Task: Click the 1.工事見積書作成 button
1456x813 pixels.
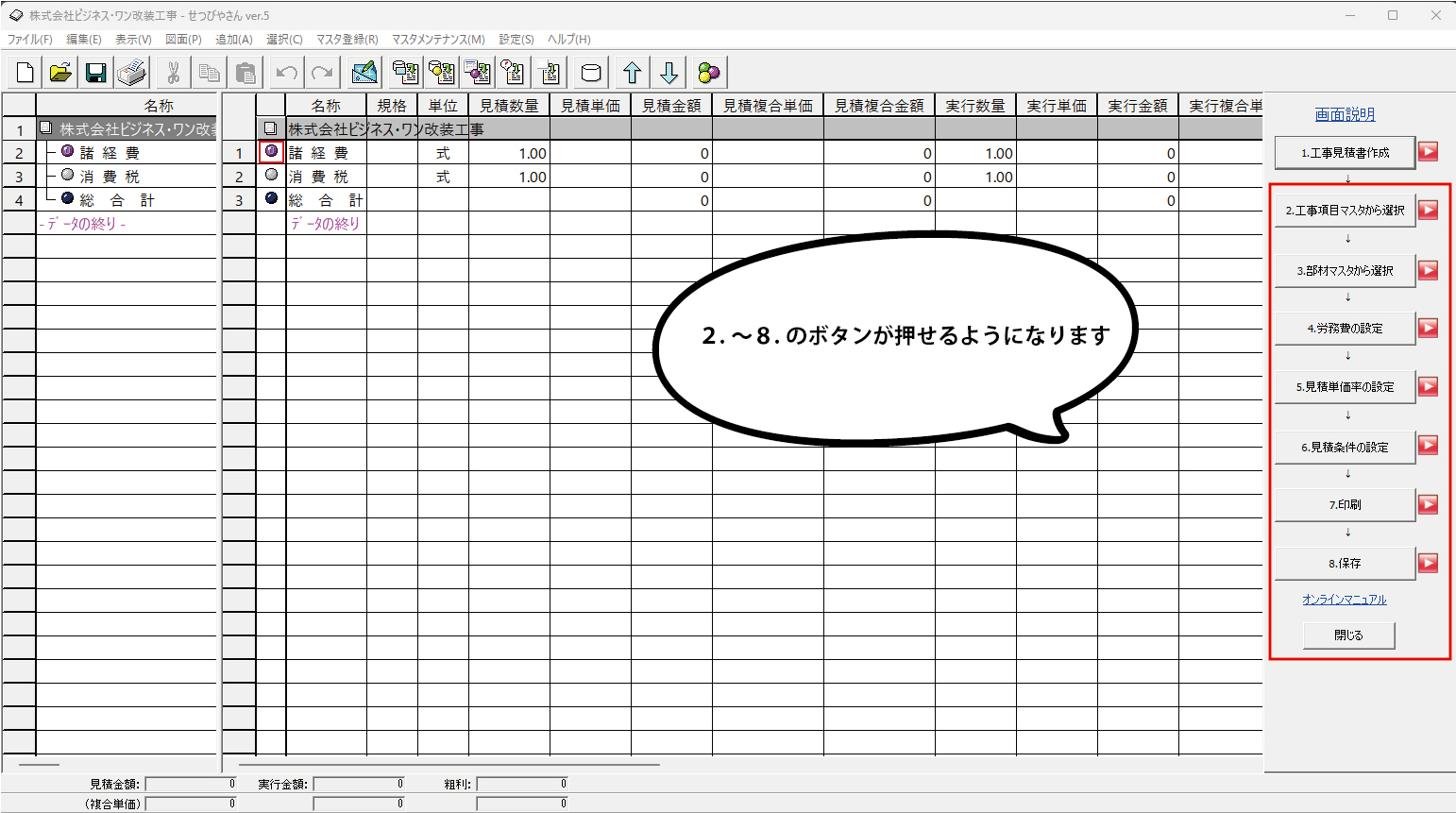Action: (1345, 152)
